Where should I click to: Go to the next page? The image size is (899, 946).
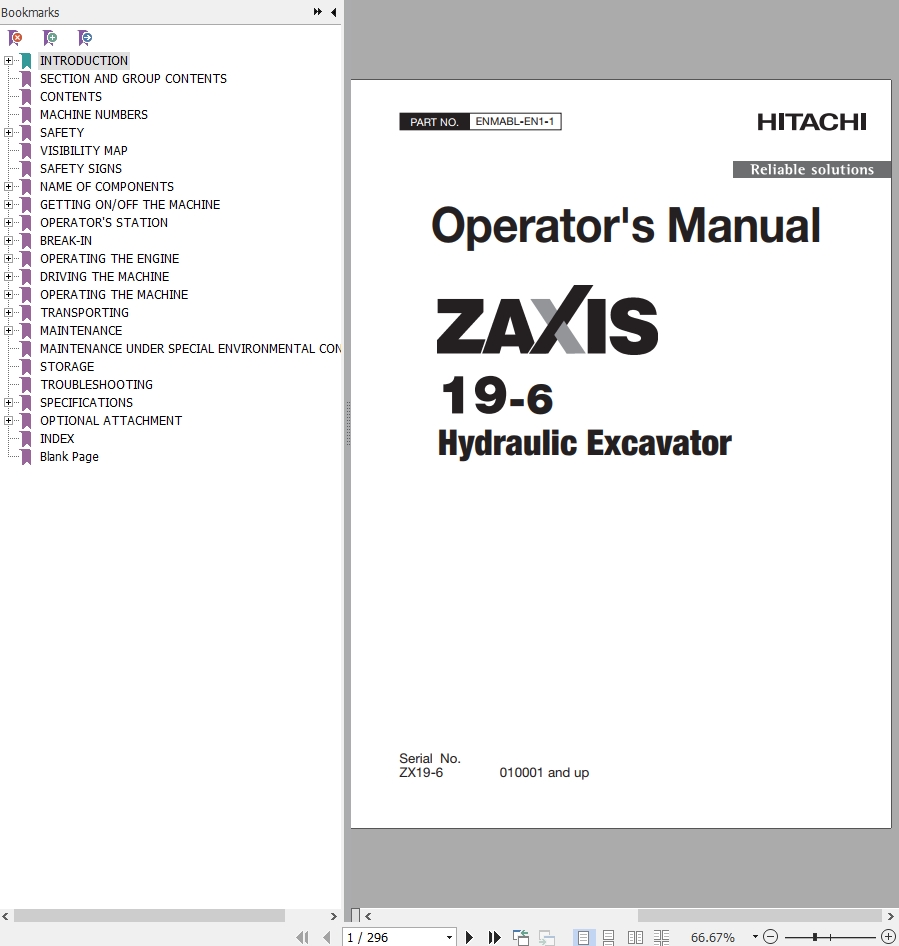469,937
